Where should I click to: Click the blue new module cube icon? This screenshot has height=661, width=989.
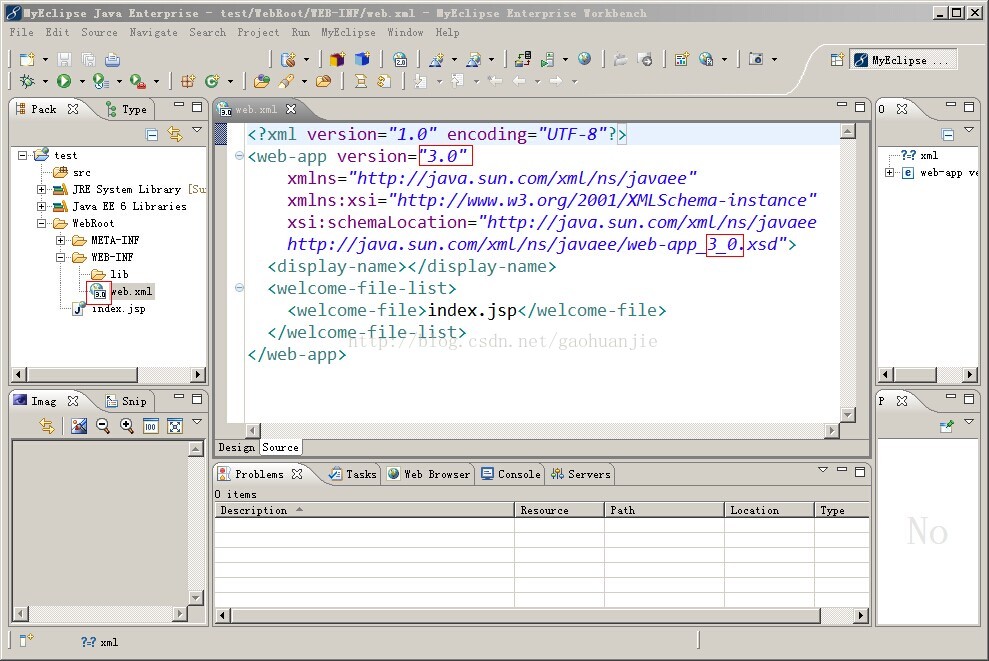coord(362,59)
